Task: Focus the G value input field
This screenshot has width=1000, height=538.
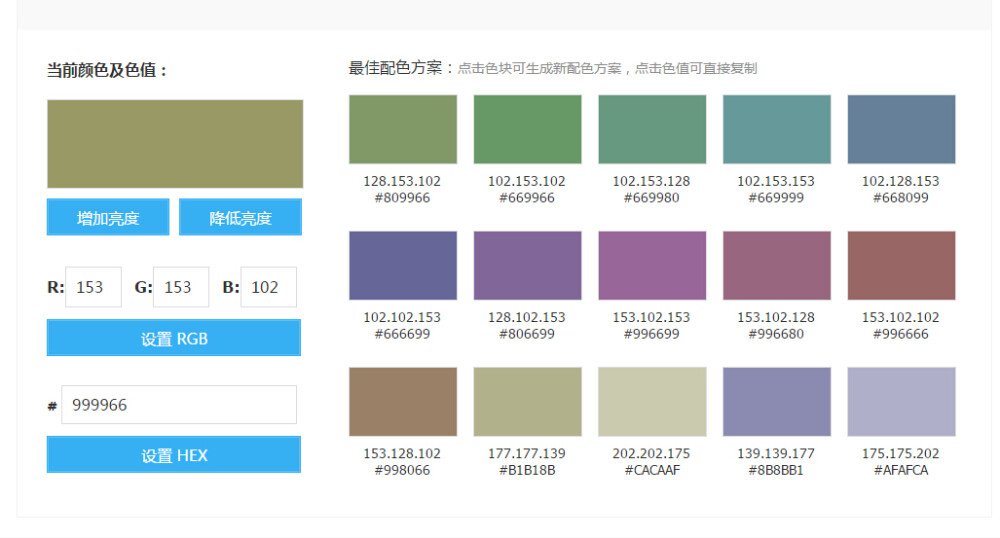Action: 181,287
